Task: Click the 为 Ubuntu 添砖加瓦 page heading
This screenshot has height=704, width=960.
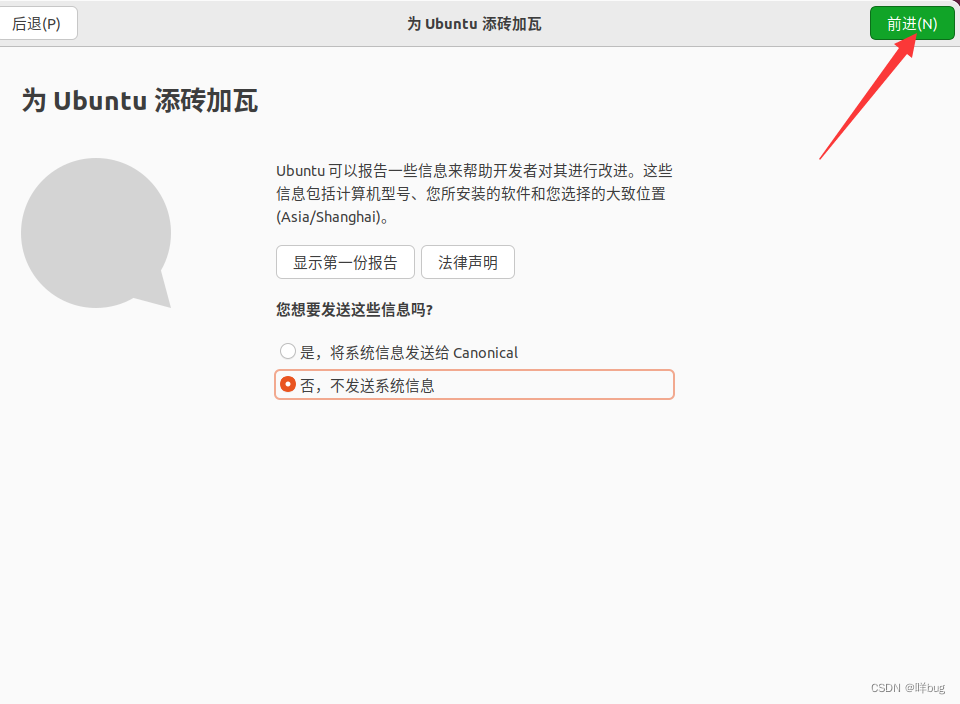Action: pos(140,100)
